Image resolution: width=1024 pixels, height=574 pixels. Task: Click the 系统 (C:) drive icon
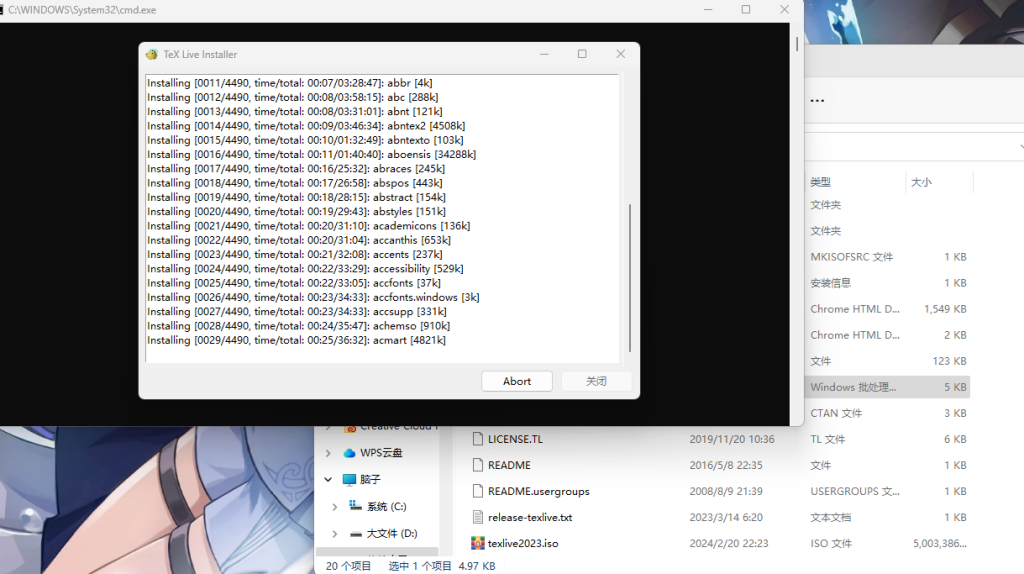(355, 507)
